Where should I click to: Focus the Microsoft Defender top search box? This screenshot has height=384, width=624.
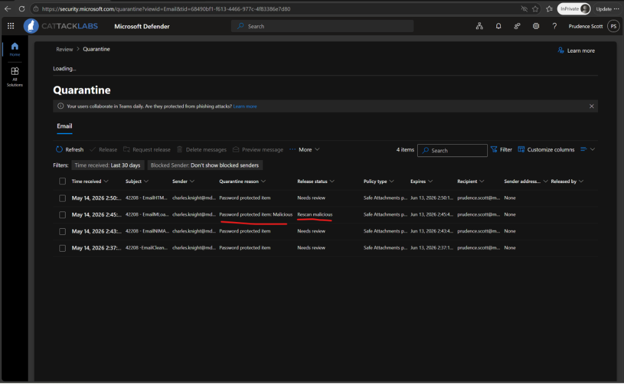[x=322, y=26]
